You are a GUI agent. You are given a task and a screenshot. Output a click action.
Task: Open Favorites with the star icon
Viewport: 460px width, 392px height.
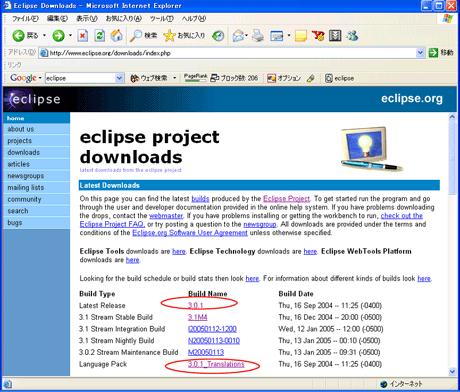[x=184, y=35]
